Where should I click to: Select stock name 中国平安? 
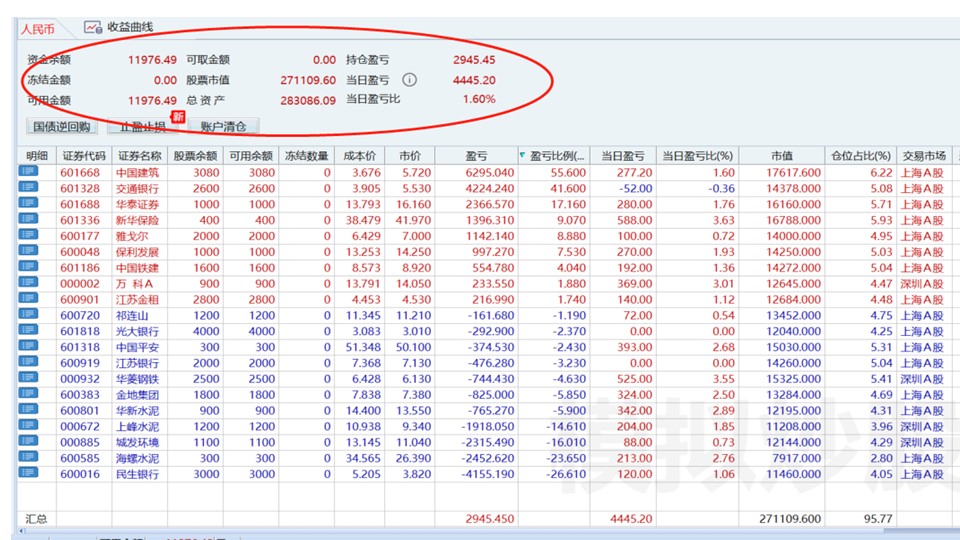point(138,347)
